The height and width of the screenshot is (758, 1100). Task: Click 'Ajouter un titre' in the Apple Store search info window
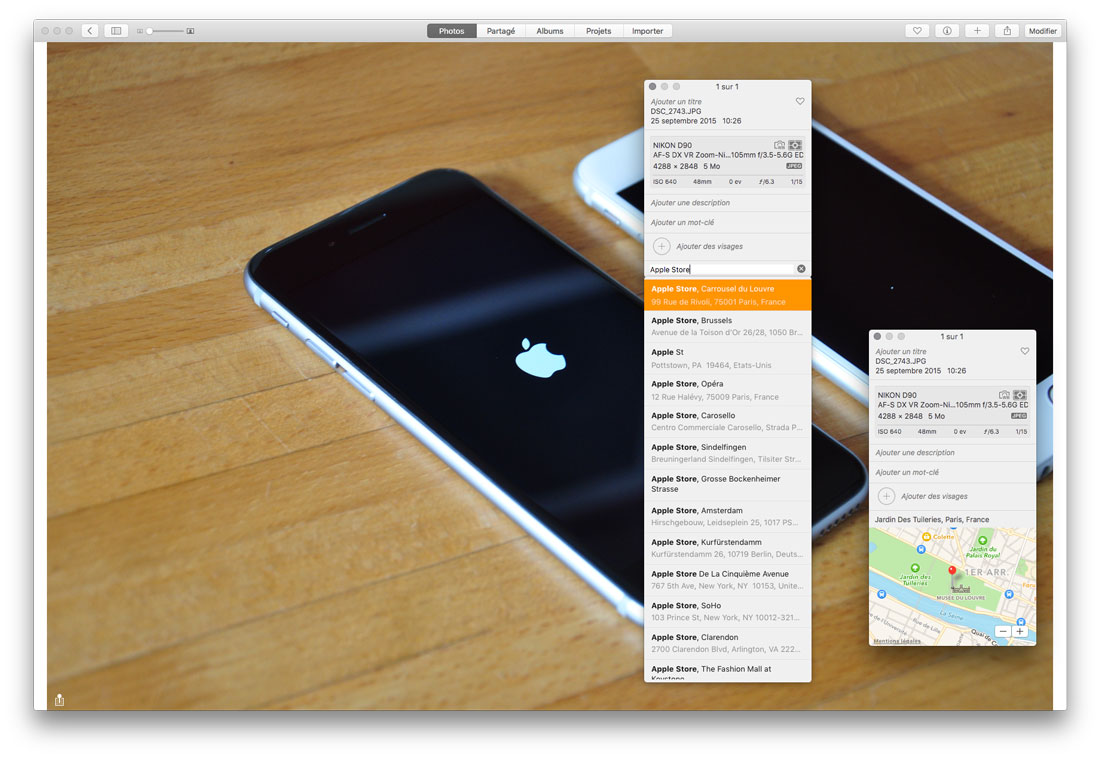[x=676, y=102]
